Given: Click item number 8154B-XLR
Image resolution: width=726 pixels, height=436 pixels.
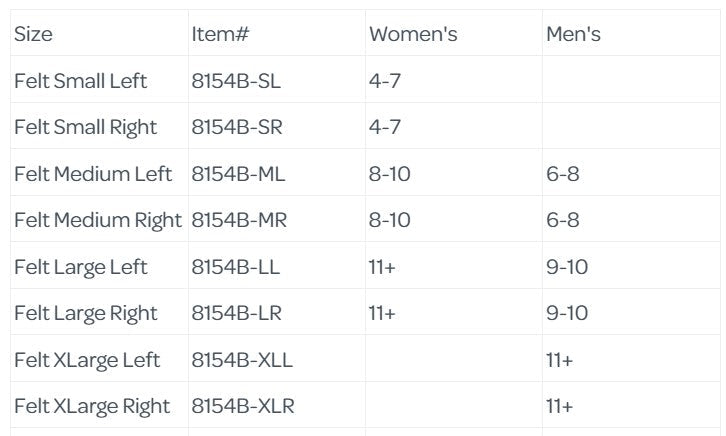Looking at the screenshot, I should pos(243,406).
